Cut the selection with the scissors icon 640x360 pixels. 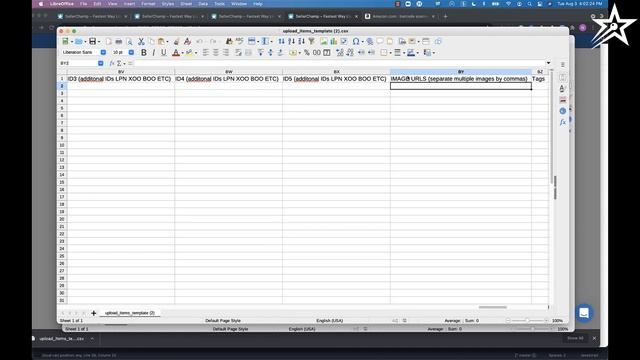point(141,41)
